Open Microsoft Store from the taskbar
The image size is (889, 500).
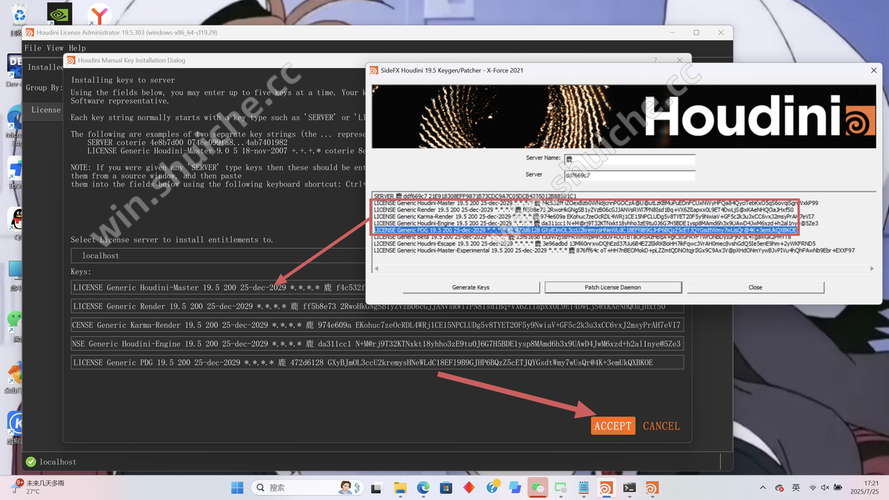tap(446, 488)
